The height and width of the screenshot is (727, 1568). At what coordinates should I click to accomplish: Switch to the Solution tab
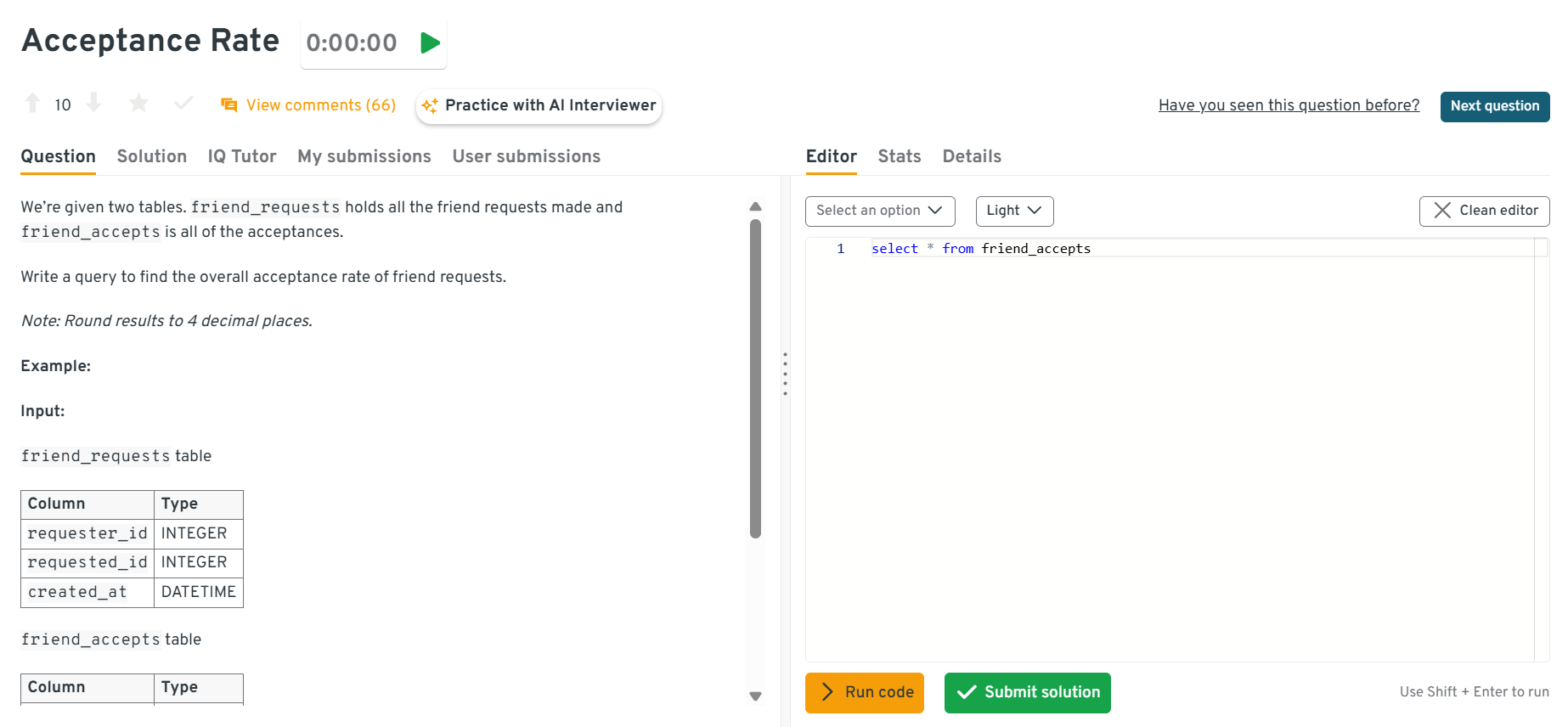click(151, 156)
